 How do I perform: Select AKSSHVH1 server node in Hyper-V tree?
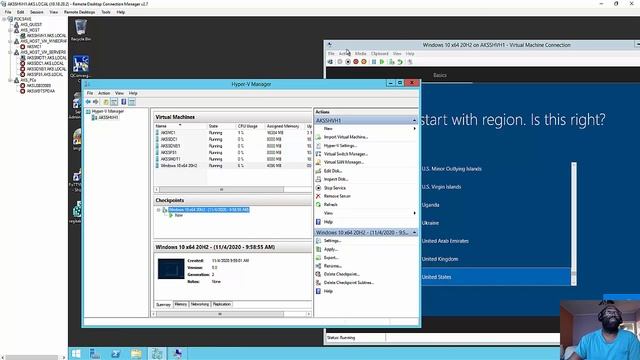point(109,118)
